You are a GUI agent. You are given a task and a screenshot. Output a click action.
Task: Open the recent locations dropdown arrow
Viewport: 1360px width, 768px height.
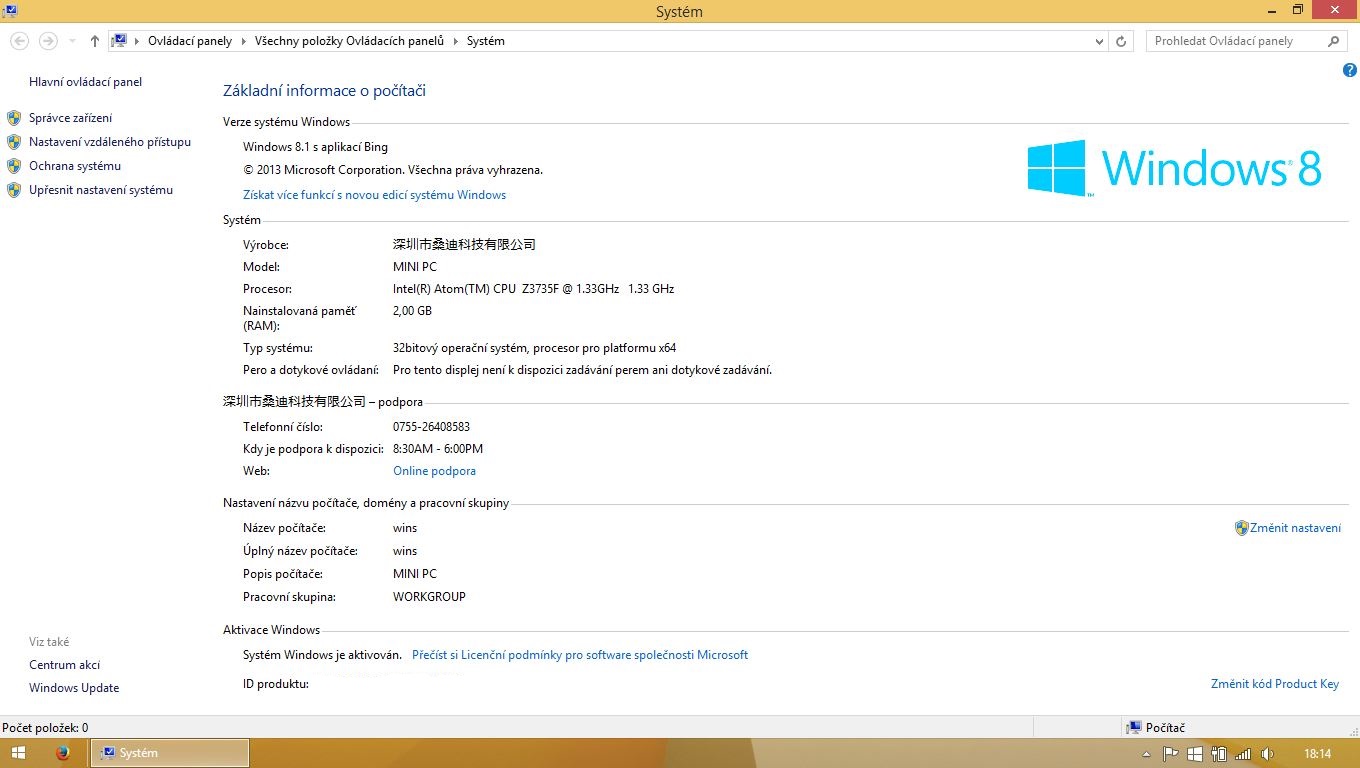point(72,42)
